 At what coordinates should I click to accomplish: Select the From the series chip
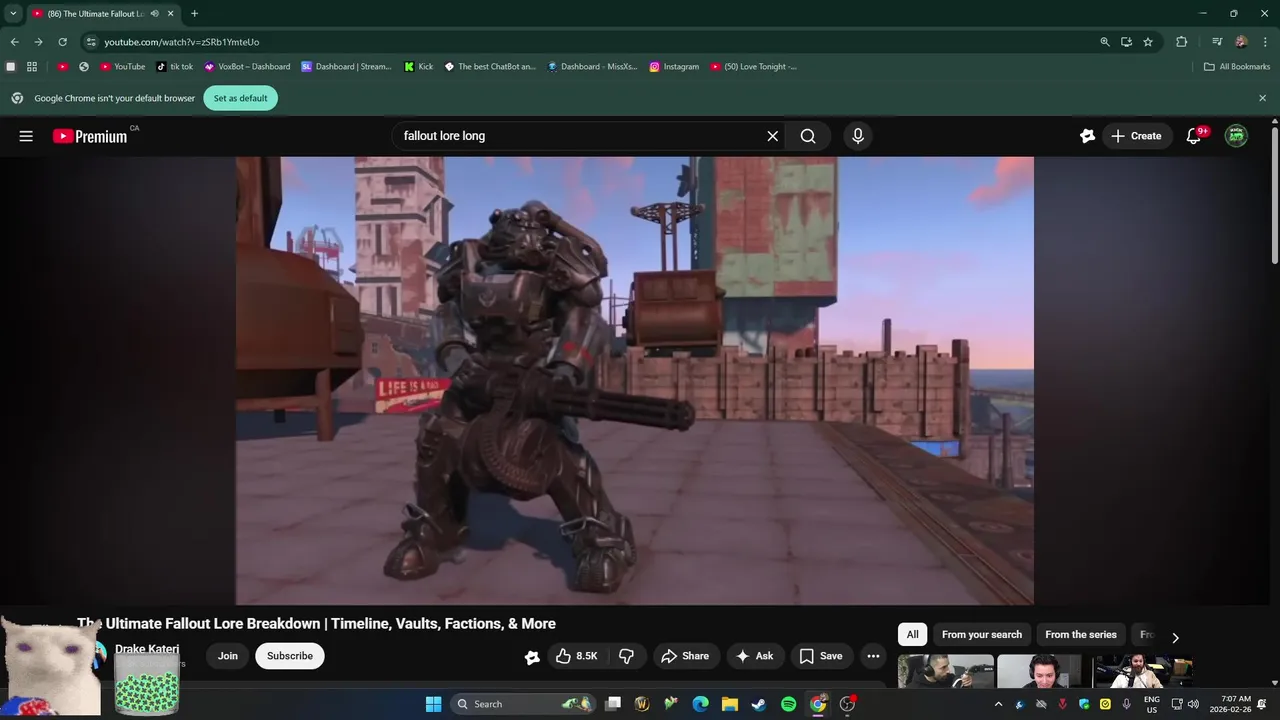tap(1081, 635)
